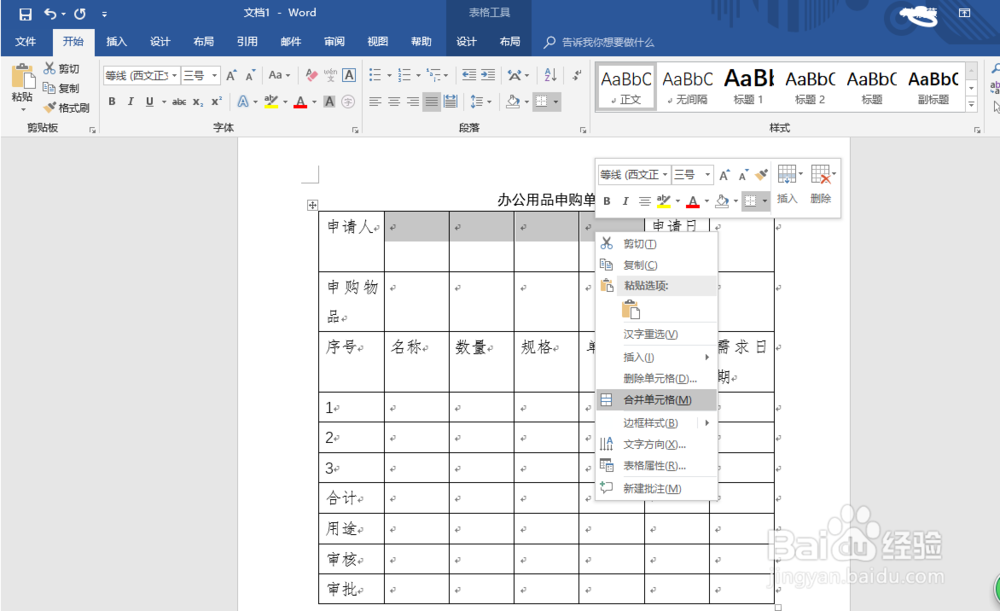
Task: Click the Sort icon in Paragraph group
Action: click(x=551, y=75)
